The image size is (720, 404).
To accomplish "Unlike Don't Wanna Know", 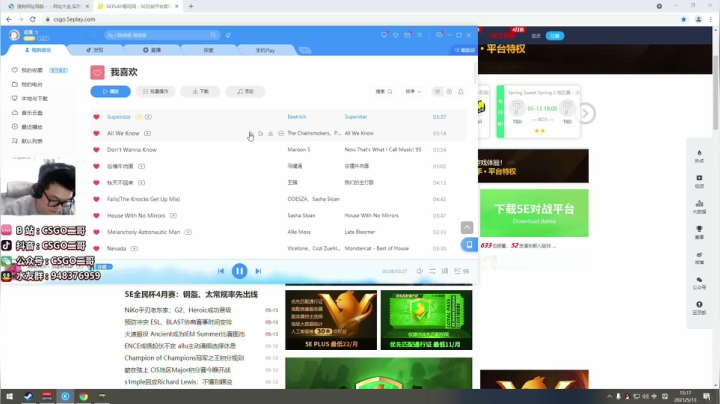I will [x=96, y=150].
